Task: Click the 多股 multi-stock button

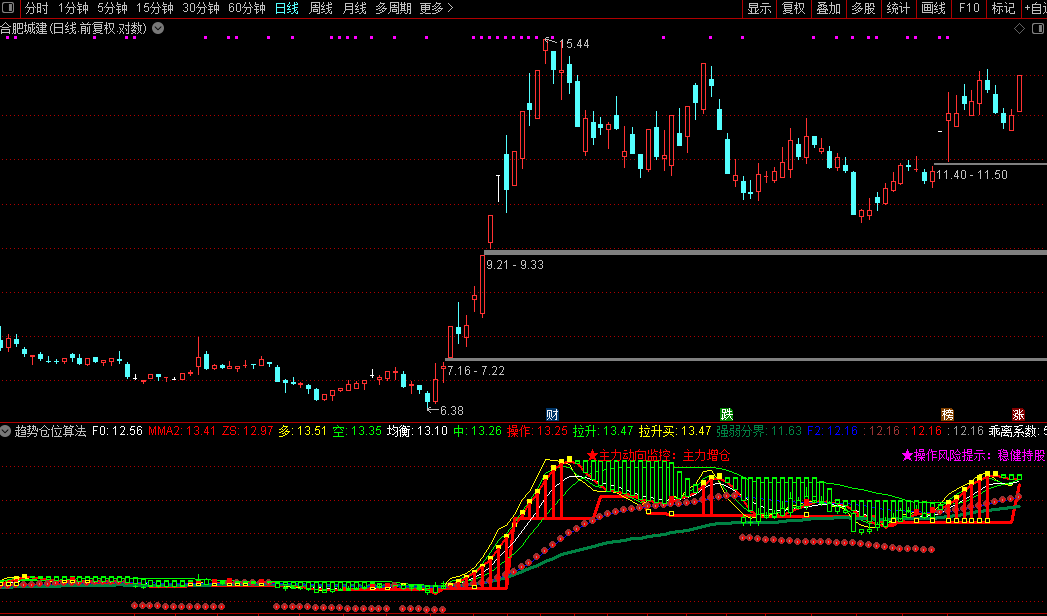Action: point(863,8)
